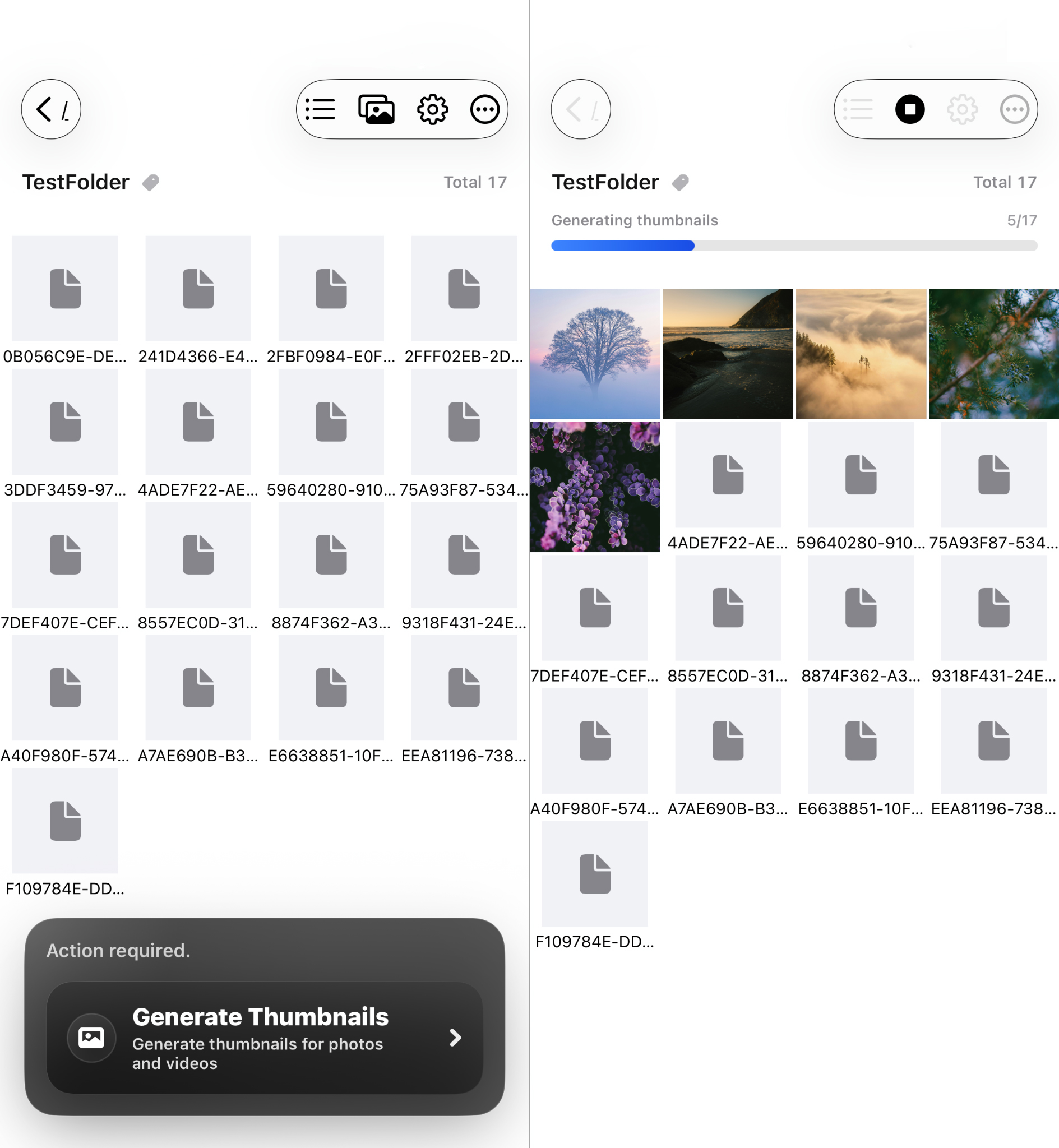Tap the Generate Thumbnails banner photo icon

(91, 1038)
